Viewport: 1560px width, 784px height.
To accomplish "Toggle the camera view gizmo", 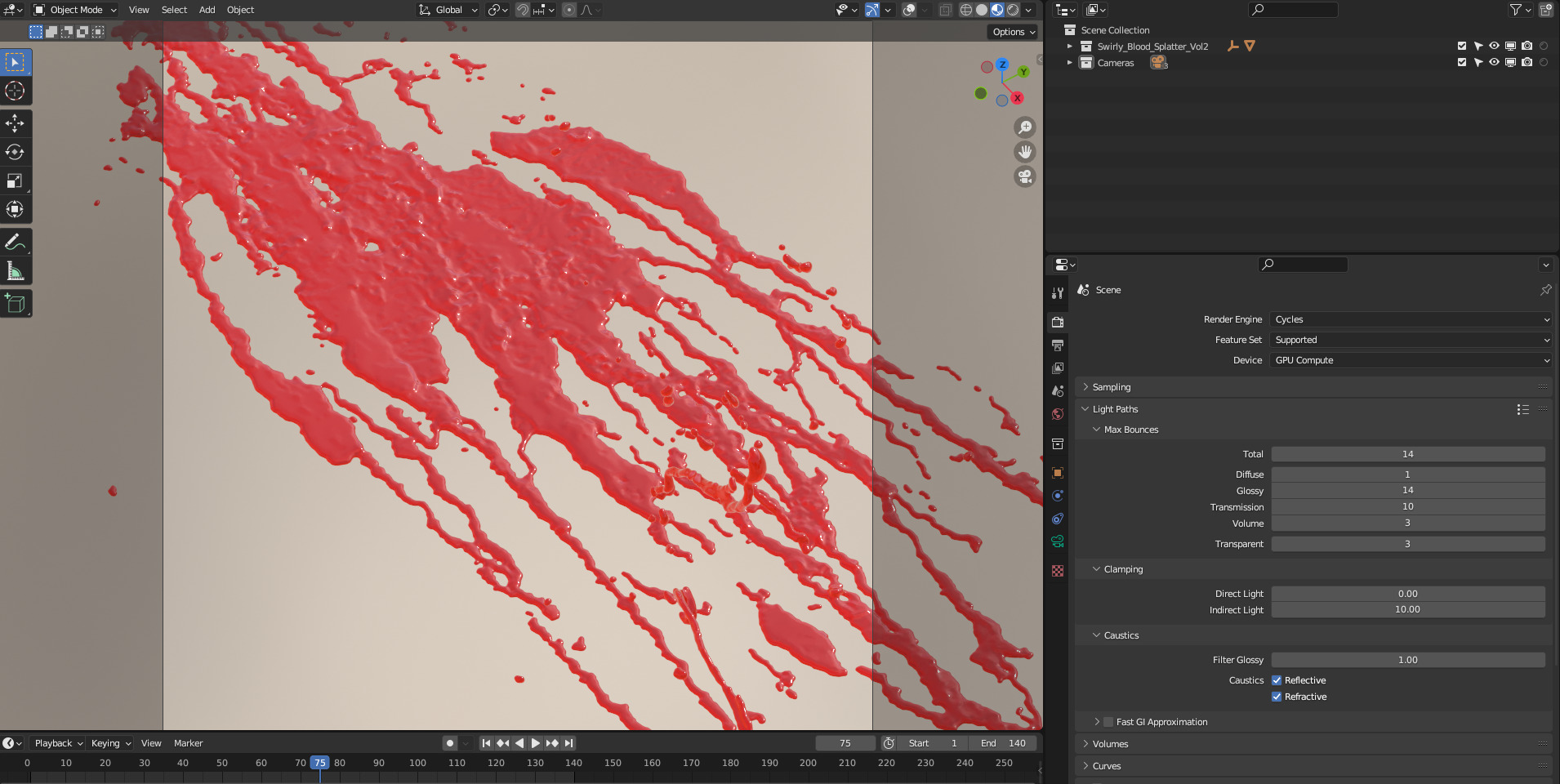I will 1025,176.
